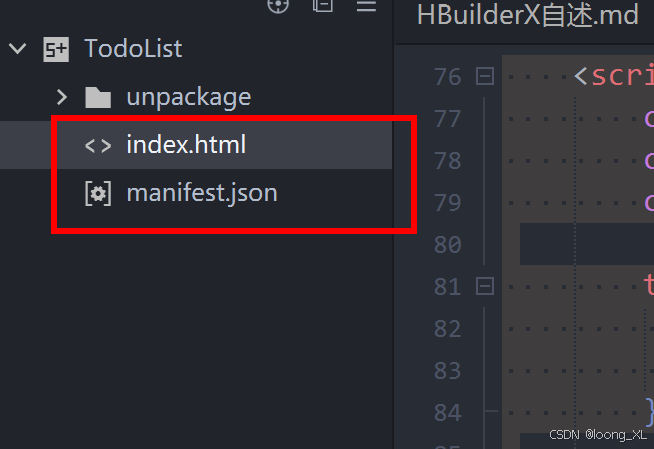Select the TodoList project name
This screenshot has height=449, width=654.
tap(133, 49)
